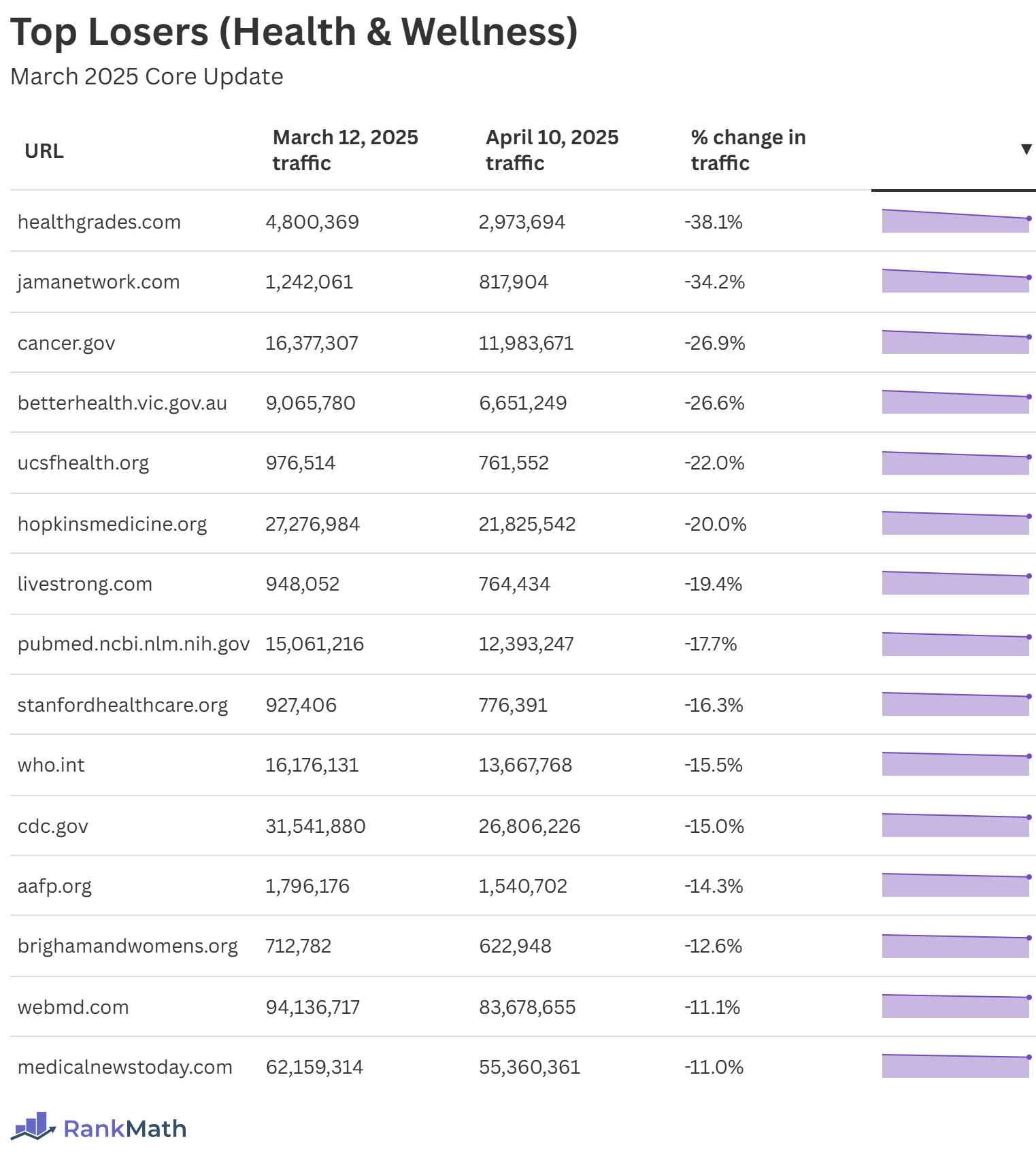Click the healthgrades.com sparkline chart
1036x1154 pixels.
(956, 220)
